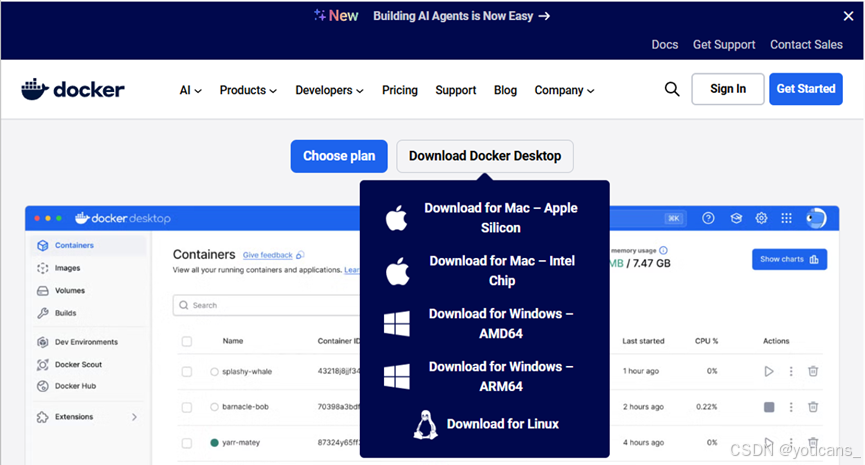This screenshot has width=865, height=465.
Task: Check the barnacle-bob row checkbox
Action: tap(187, 408)
